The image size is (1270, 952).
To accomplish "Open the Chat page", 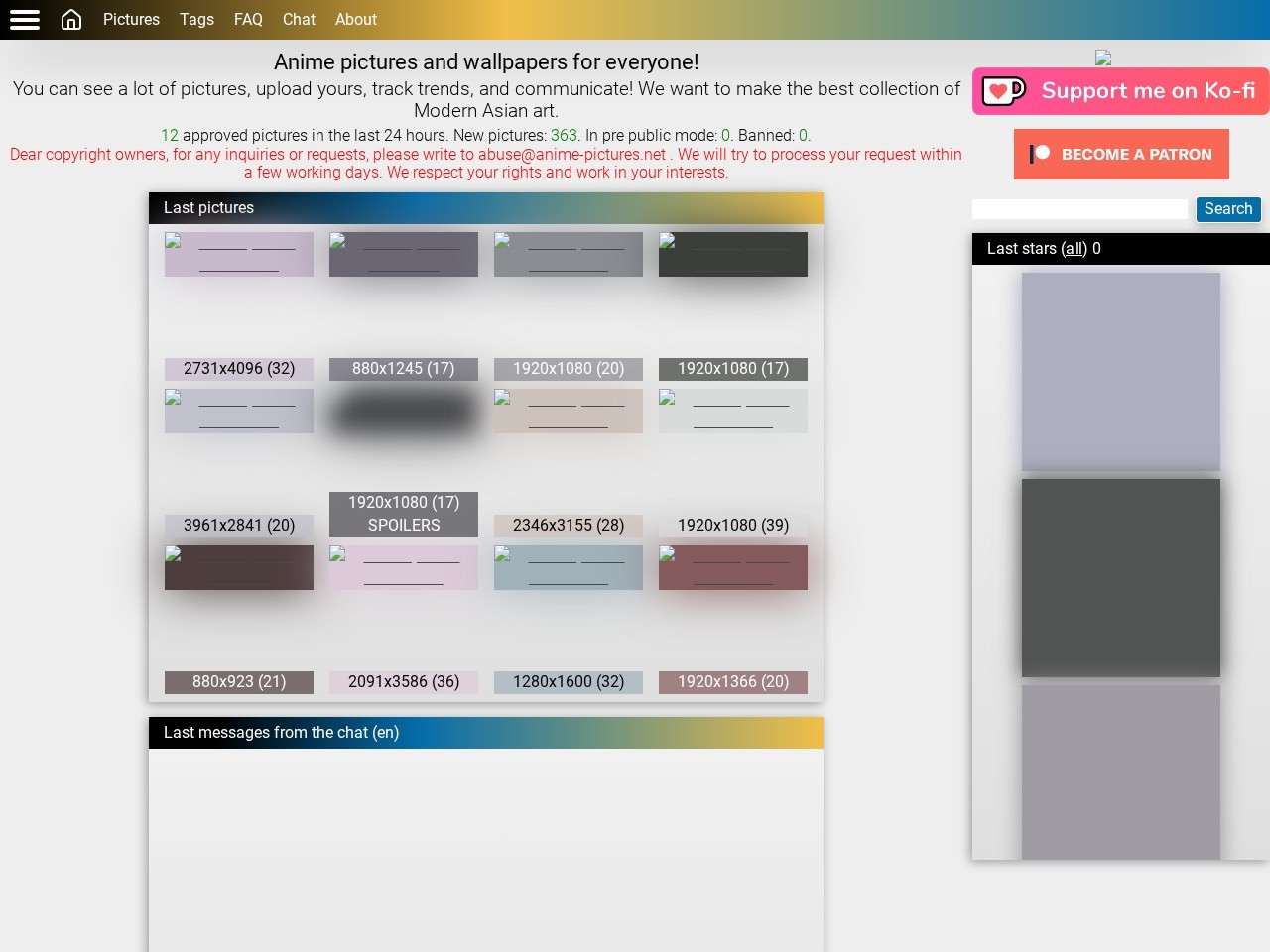I will point(299,20).
